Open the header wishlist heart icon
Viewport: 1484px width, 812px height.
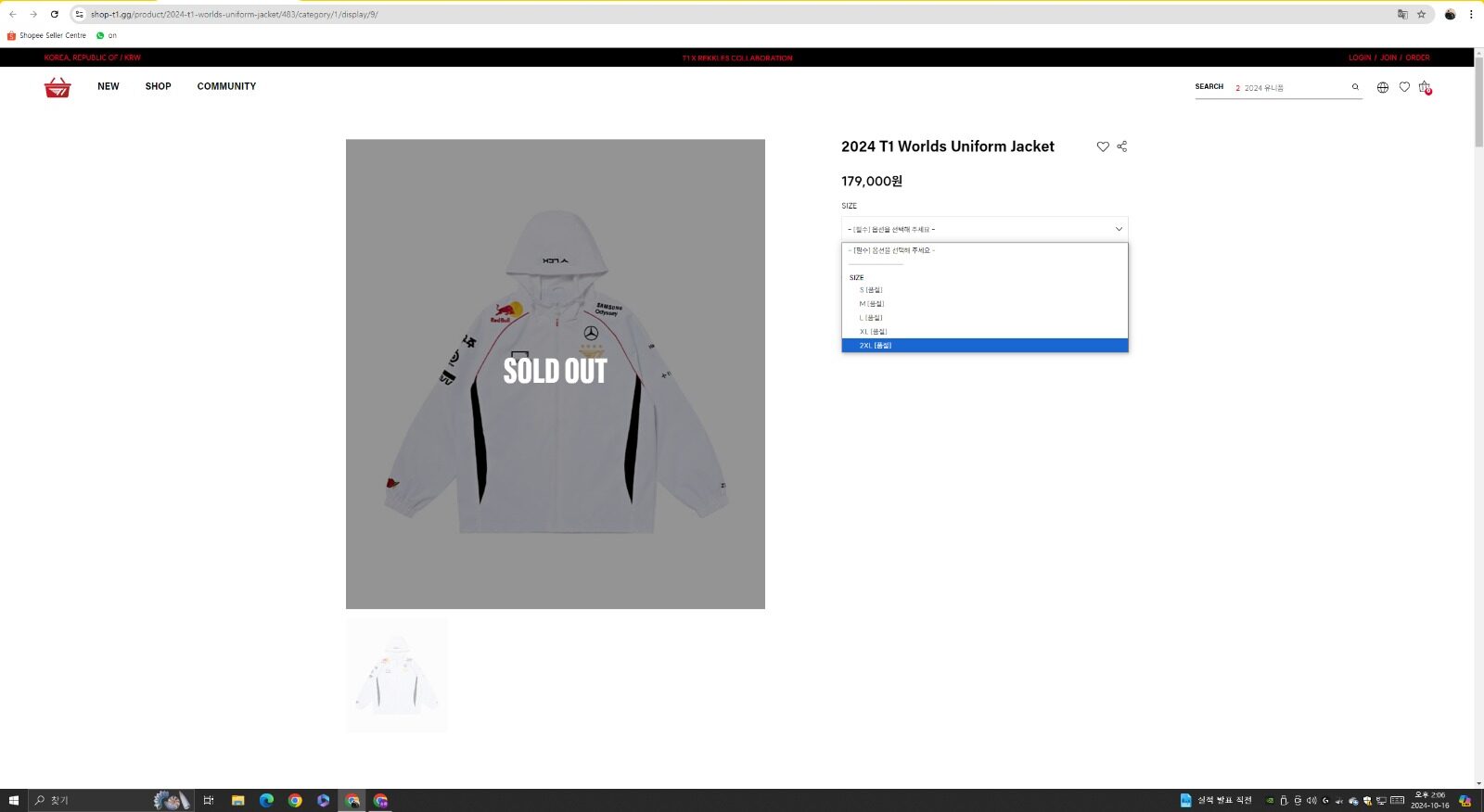point(1404,87)
